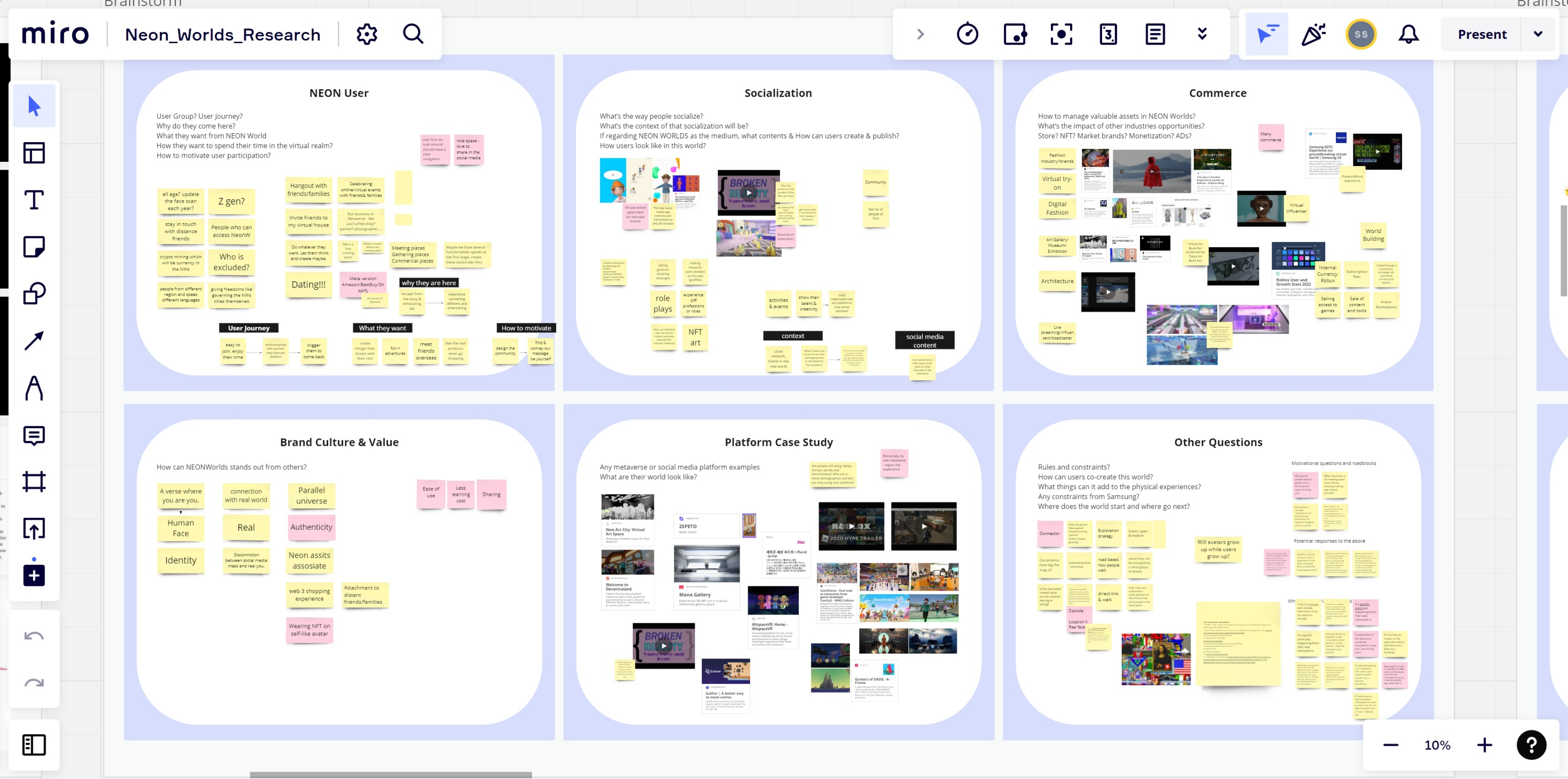The width and height of the screenshot is (1568, 779).
Task: Expand the Present options dropdown arrow
Action: click(x=1538, y=34)
